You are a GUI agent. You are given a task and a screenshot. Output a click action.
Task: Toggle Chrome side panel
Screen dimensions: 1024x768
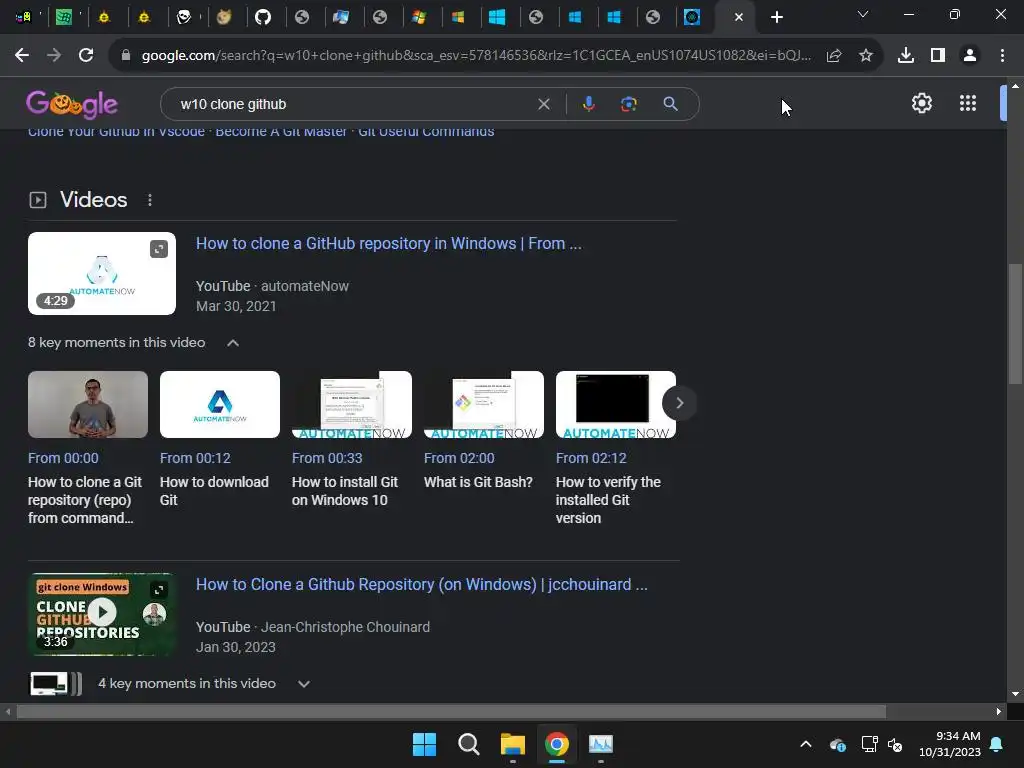click(x=938, y=56)
